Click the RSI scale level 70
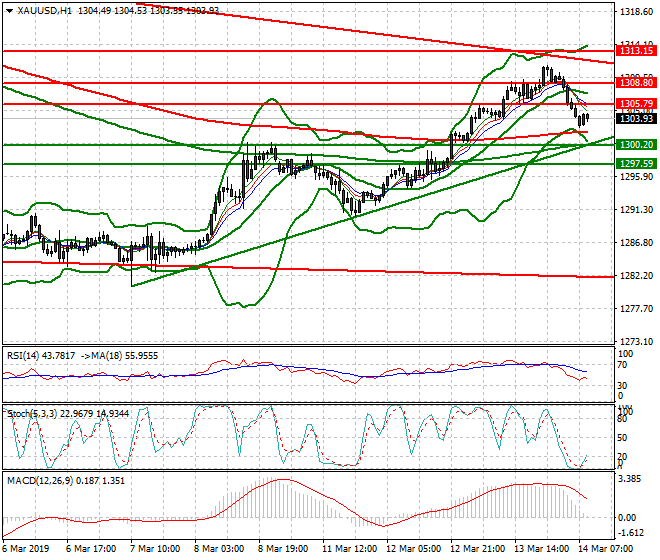The width and height of the screenshot is (660, 560). click(x=622, y=365)
